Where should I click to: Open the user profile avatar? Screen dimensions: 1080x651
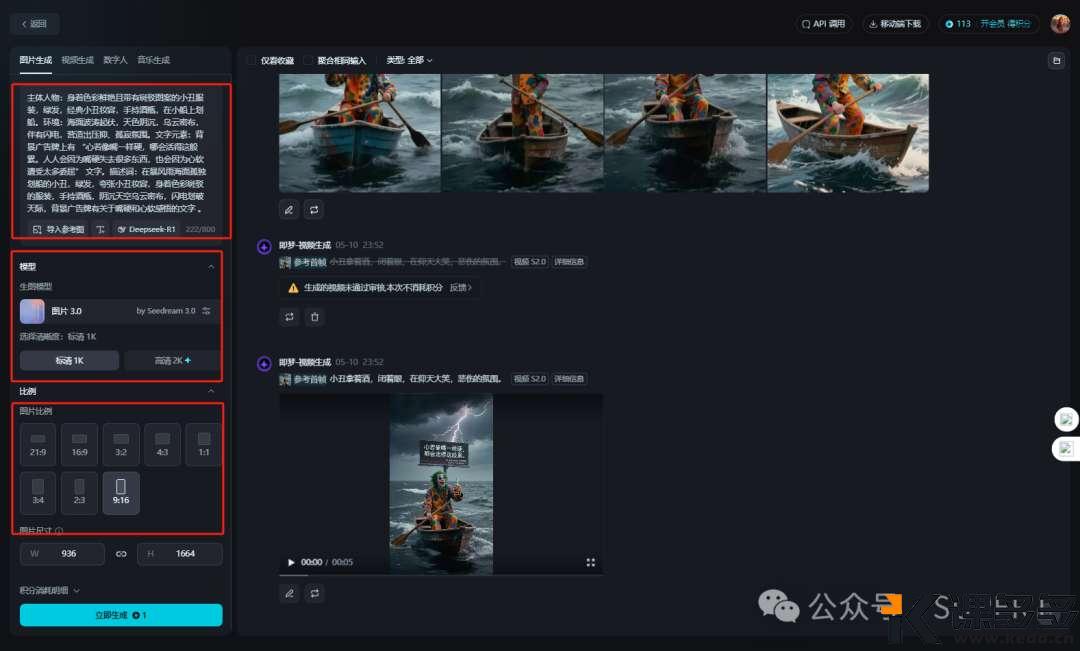1060,24
